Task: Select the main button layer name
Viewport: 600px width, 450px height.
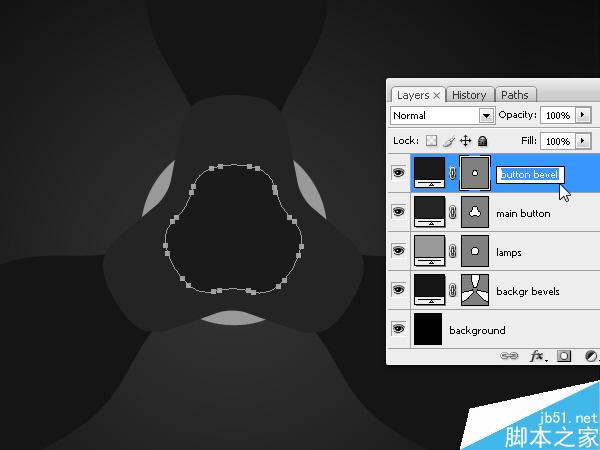Action: [x=523, y=214]
